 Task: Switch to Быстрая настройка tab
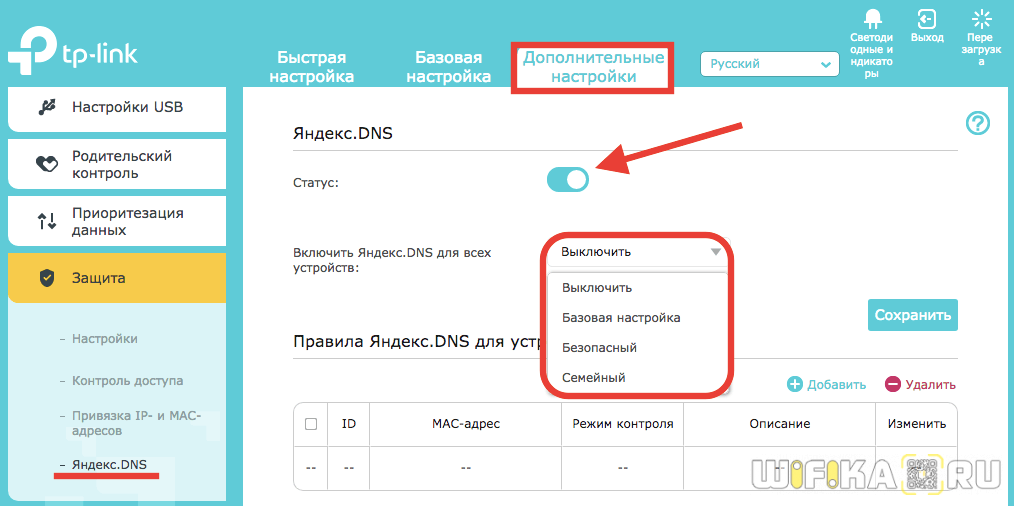tap(316, 67)
